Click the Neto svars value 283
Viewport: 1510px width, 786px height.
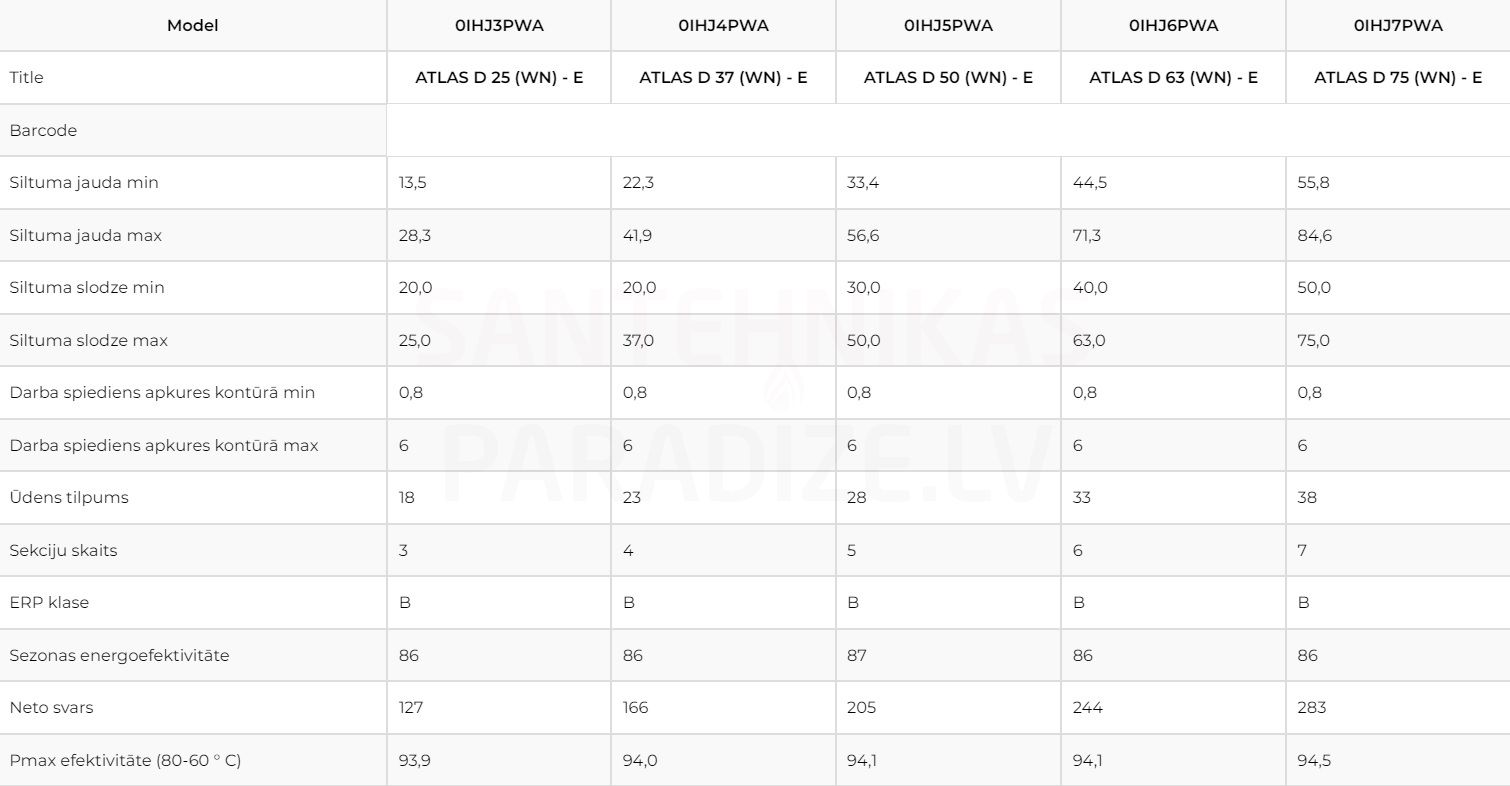(x=1312, y=708)
